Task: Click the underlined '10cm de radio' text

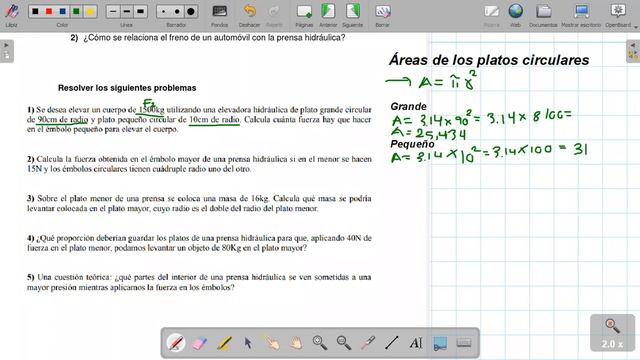Action: coord(214,120)
